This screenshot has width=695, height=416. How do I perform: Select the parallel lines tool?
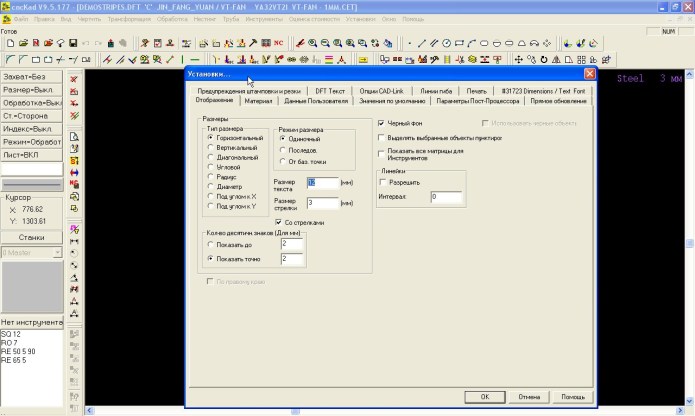434,43
